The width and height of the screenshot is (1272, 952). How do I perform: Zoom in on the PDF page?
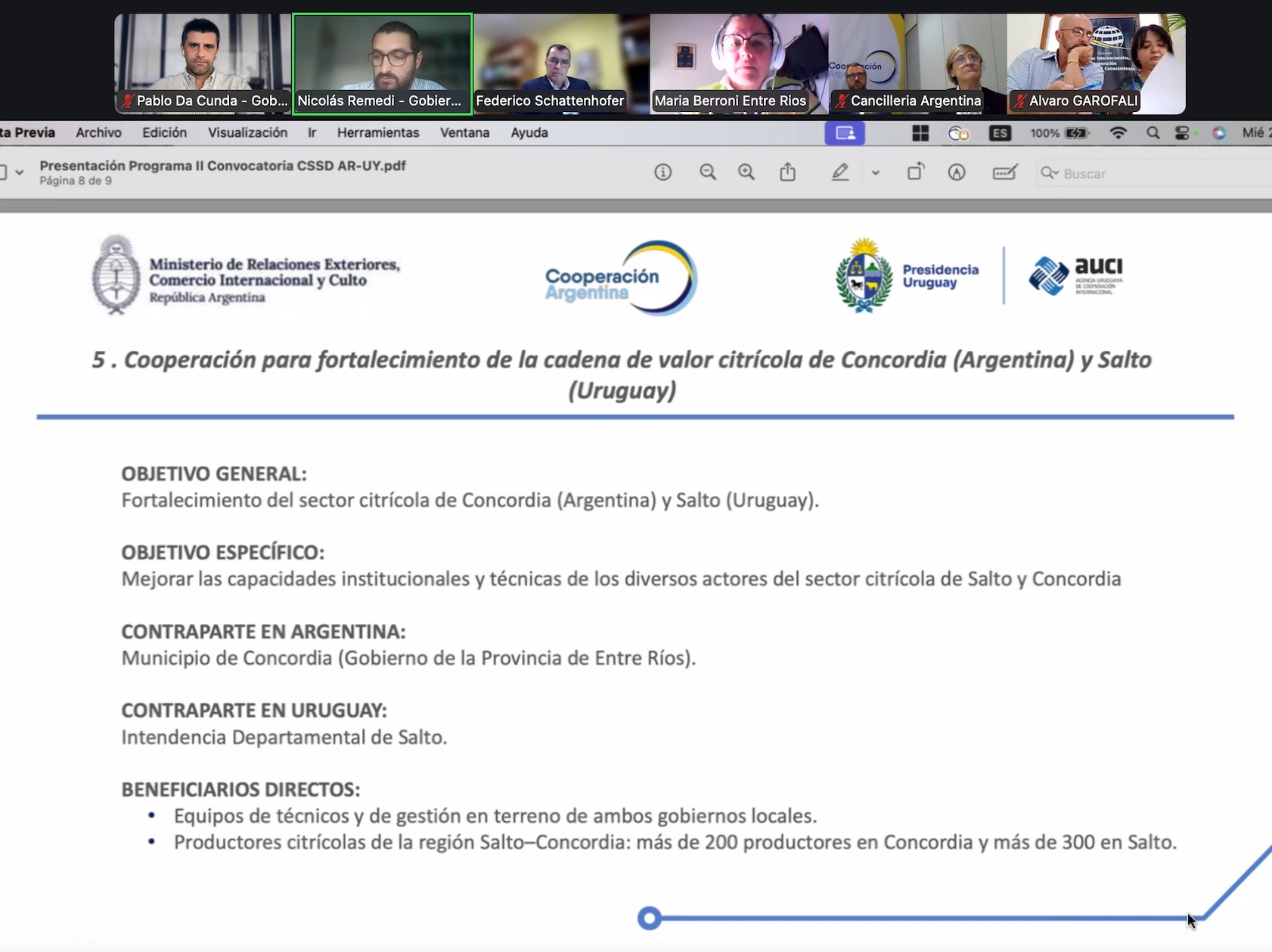pyautogui.click(x=746, y=172)
